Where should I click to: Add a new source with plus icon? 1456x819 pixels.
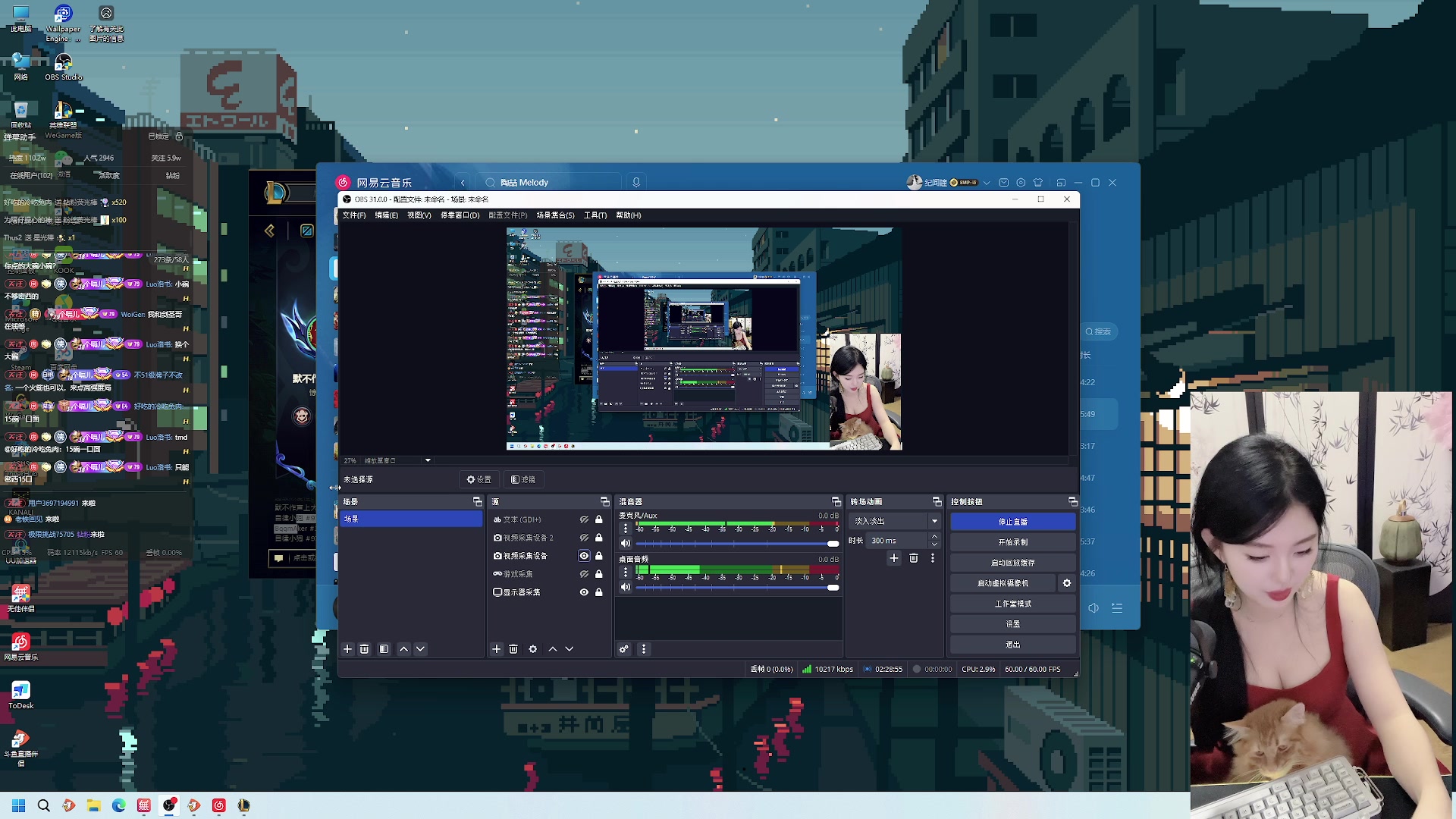(x=497, y=649)
